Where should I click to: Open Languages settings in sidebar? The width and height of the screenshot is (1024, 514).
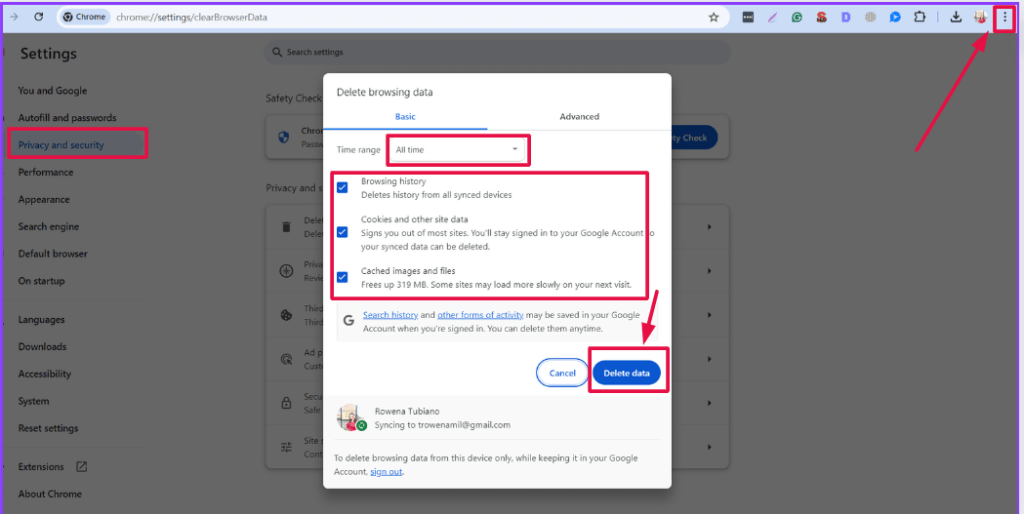point(41,319)
